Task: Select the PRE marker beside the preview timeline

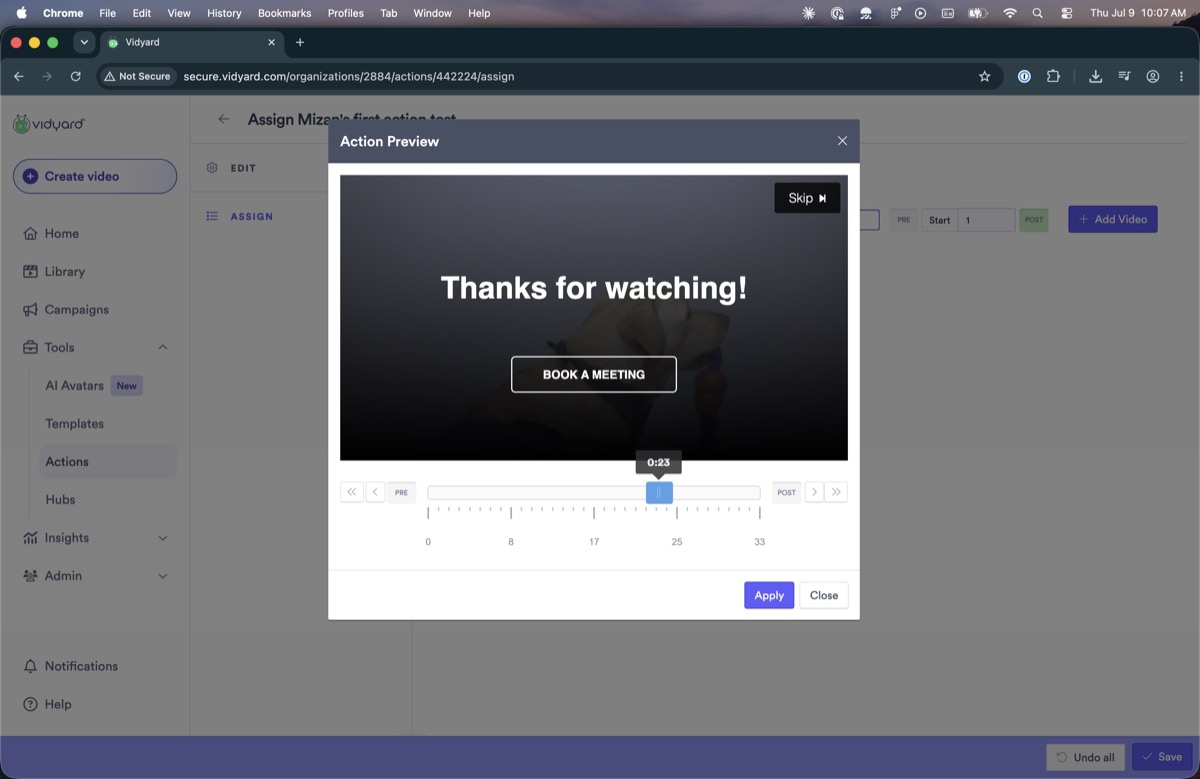Action: pos(402,492)
